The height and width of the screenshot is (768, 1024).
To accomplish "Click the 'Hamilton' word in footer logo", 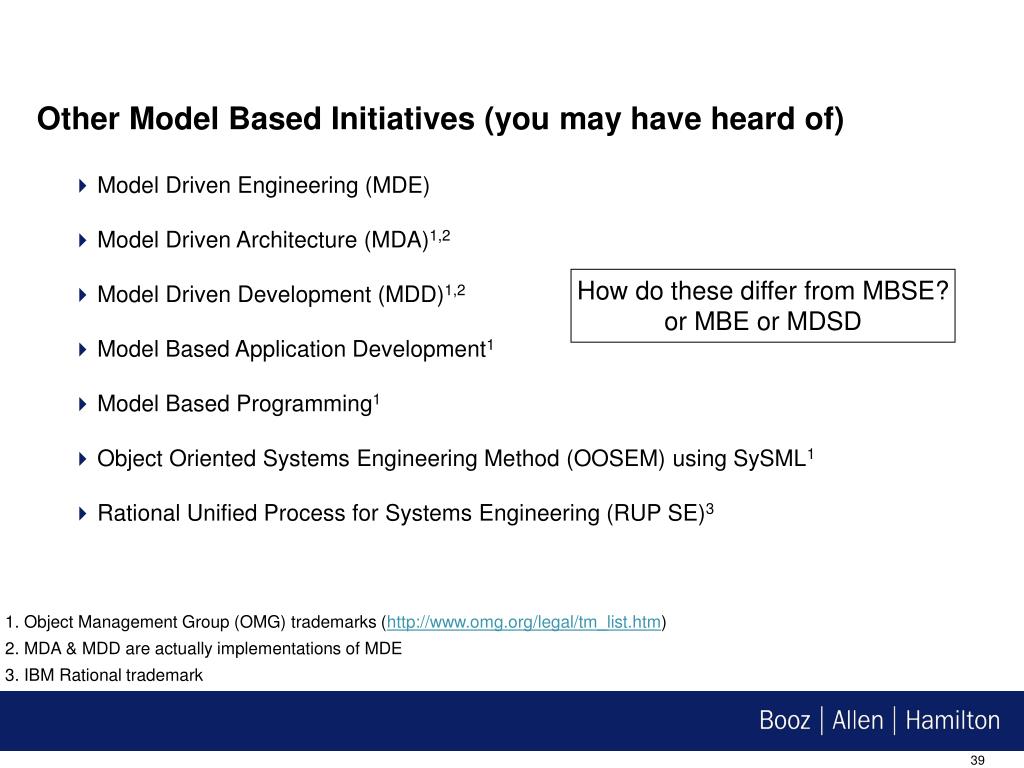I will click(x=952, y=721).
